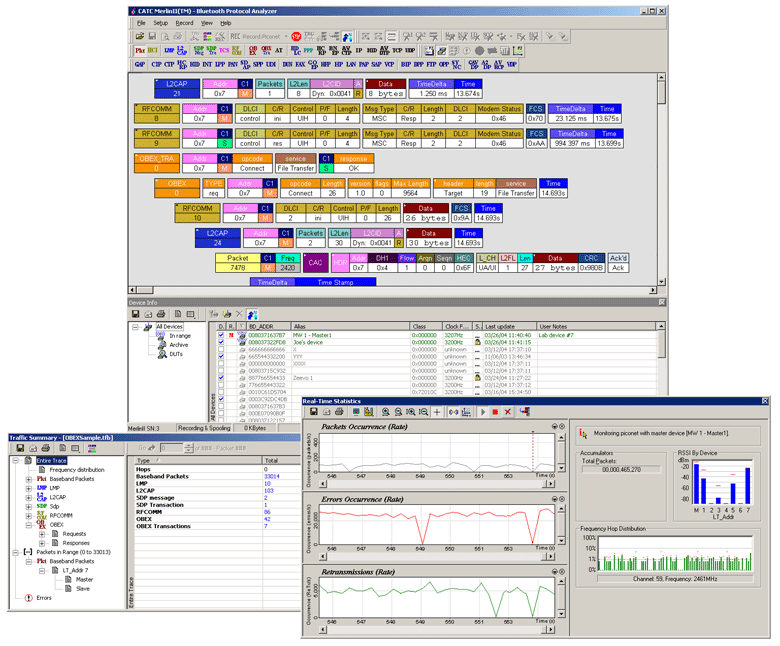Toggle checkbox for device 666666666666
The image size is (780, 646).
221,350
